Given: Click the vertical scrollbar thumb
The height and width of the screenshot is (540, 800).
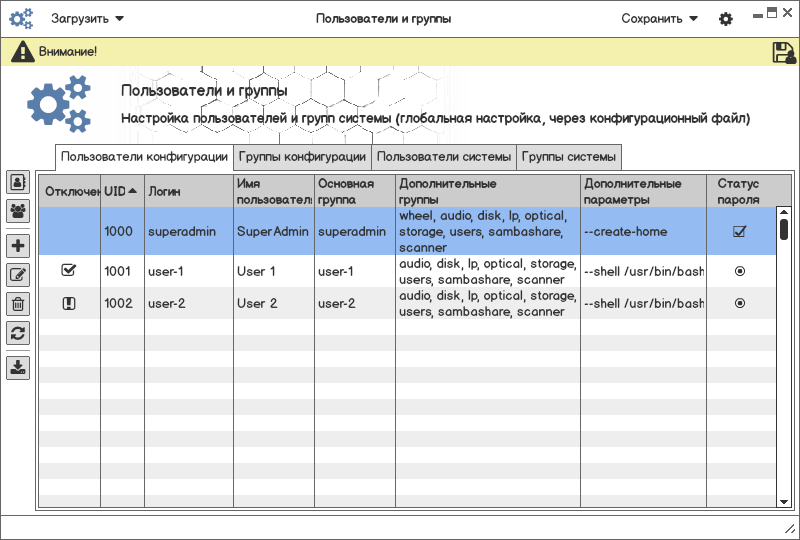Looking at the screenshot, I should pyautogui.click(x=784, y=229).
